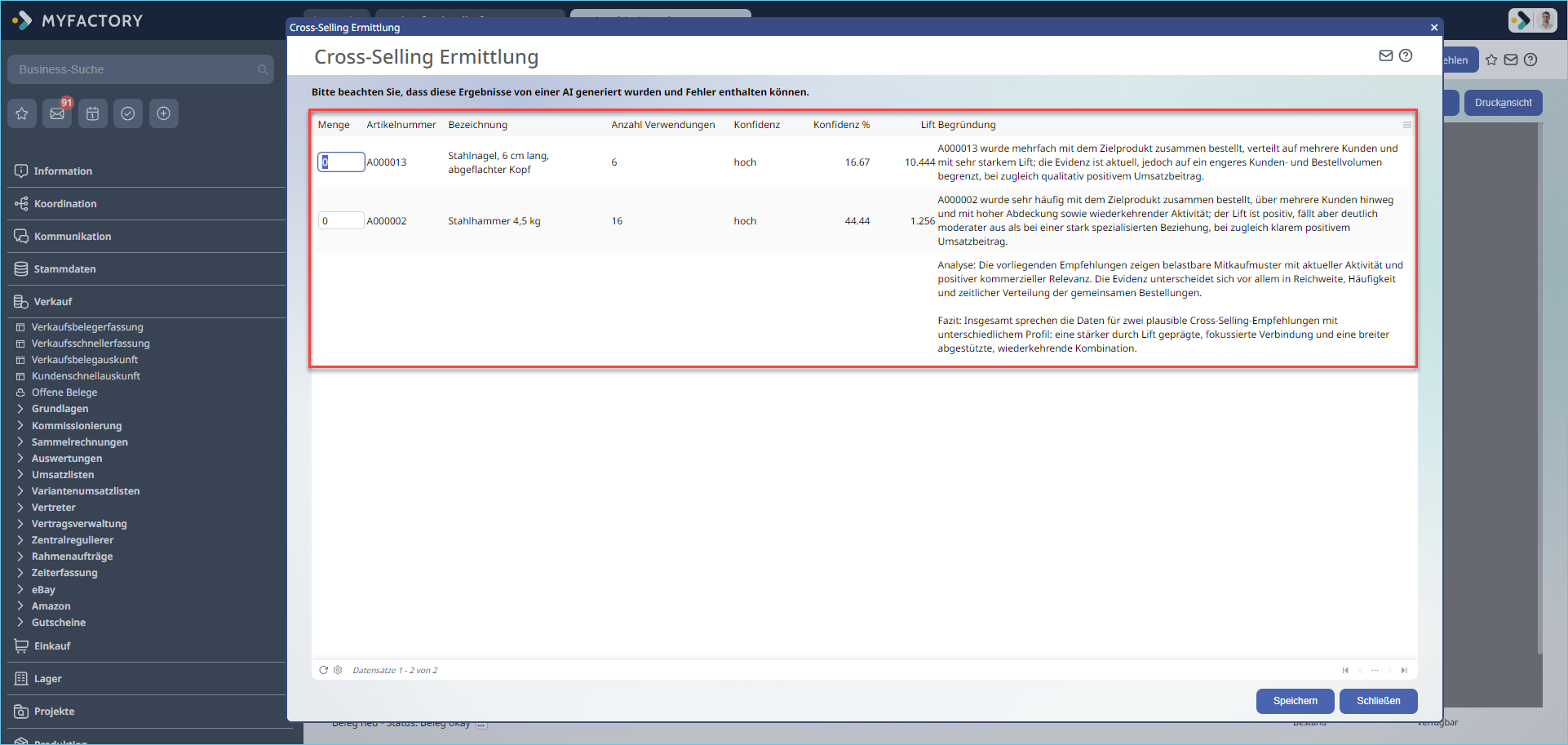This screenshot has height=745, width=1568.
Task: Open Verkaufsbelegerfassung in the Verkauf tree
Action: (x=87, y=327)
